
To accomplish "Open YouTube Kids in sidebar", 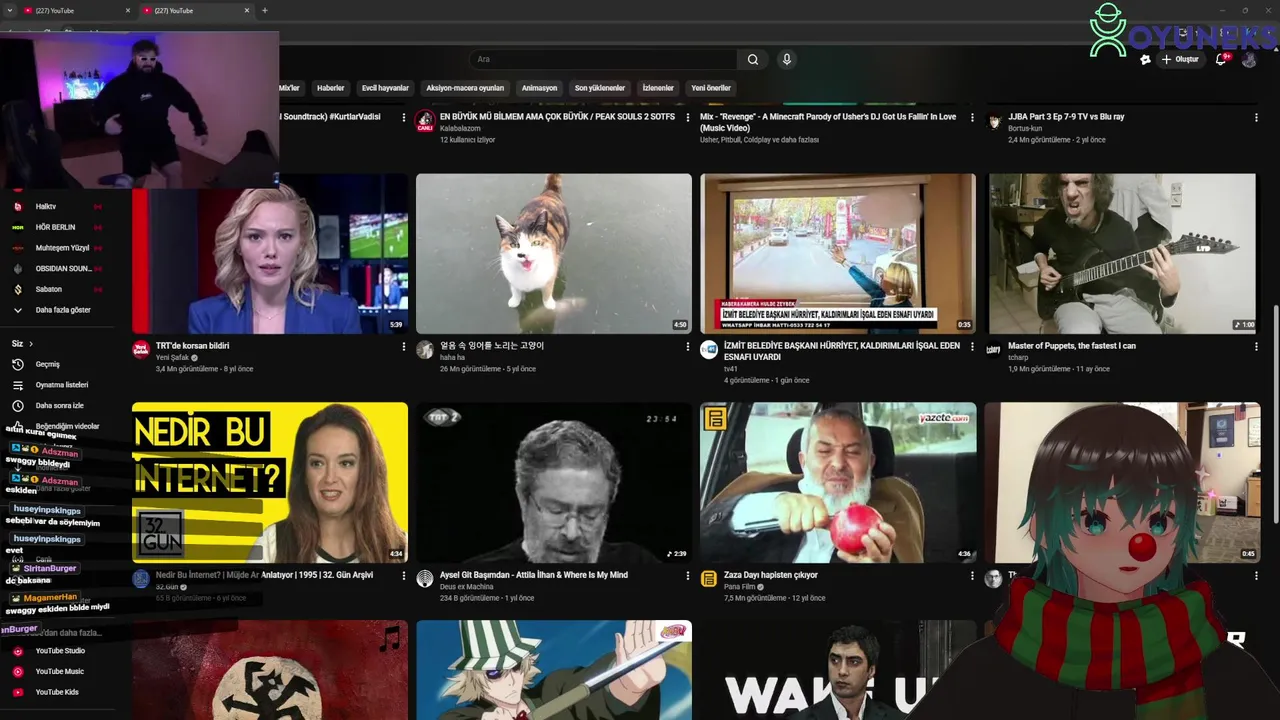I will point(57,692).
